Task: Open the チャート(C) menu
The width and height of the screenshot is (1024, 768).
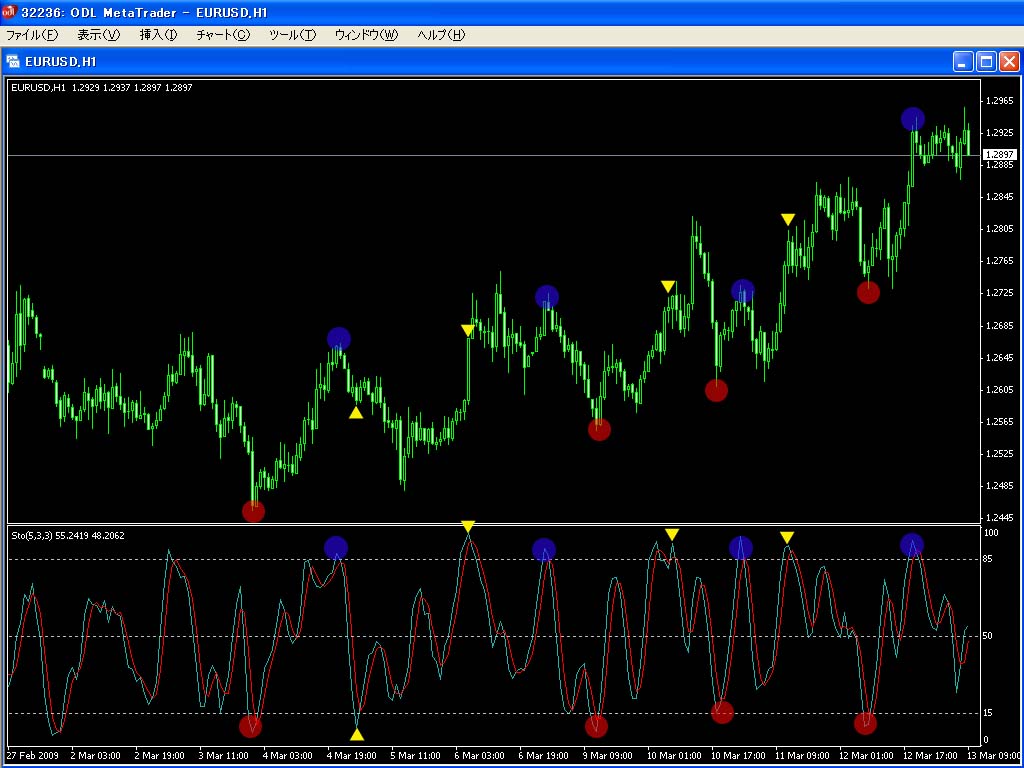Action: click(223, 35)
